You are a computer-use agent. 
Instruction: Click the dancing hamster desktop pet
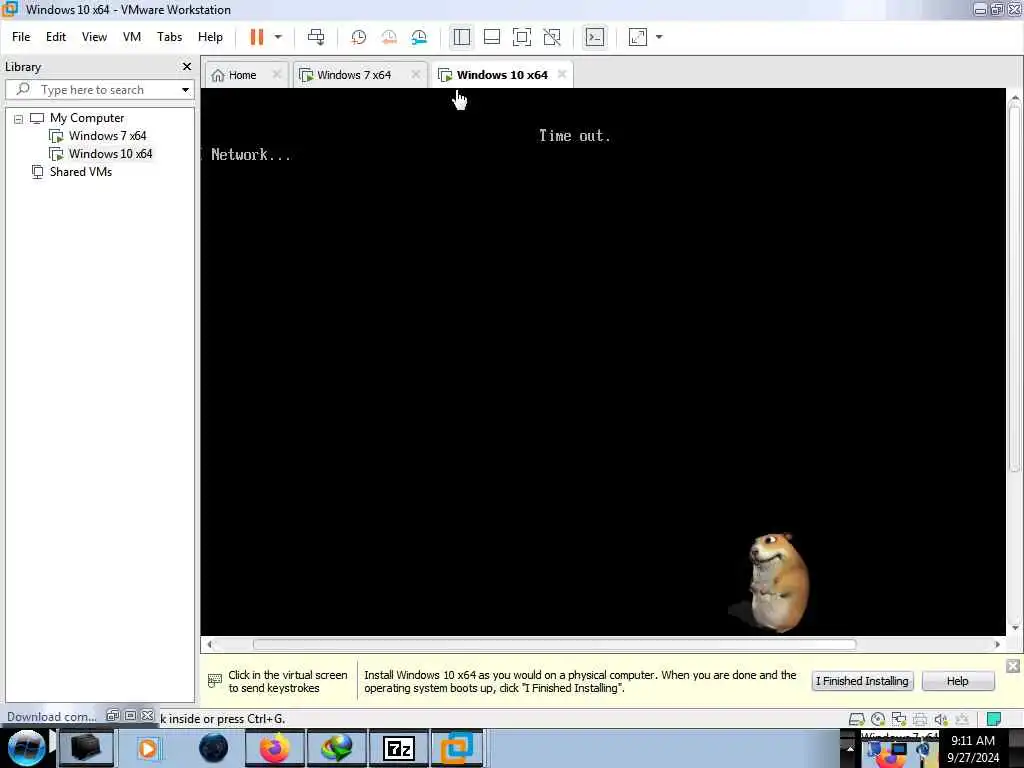click(777, 583)
